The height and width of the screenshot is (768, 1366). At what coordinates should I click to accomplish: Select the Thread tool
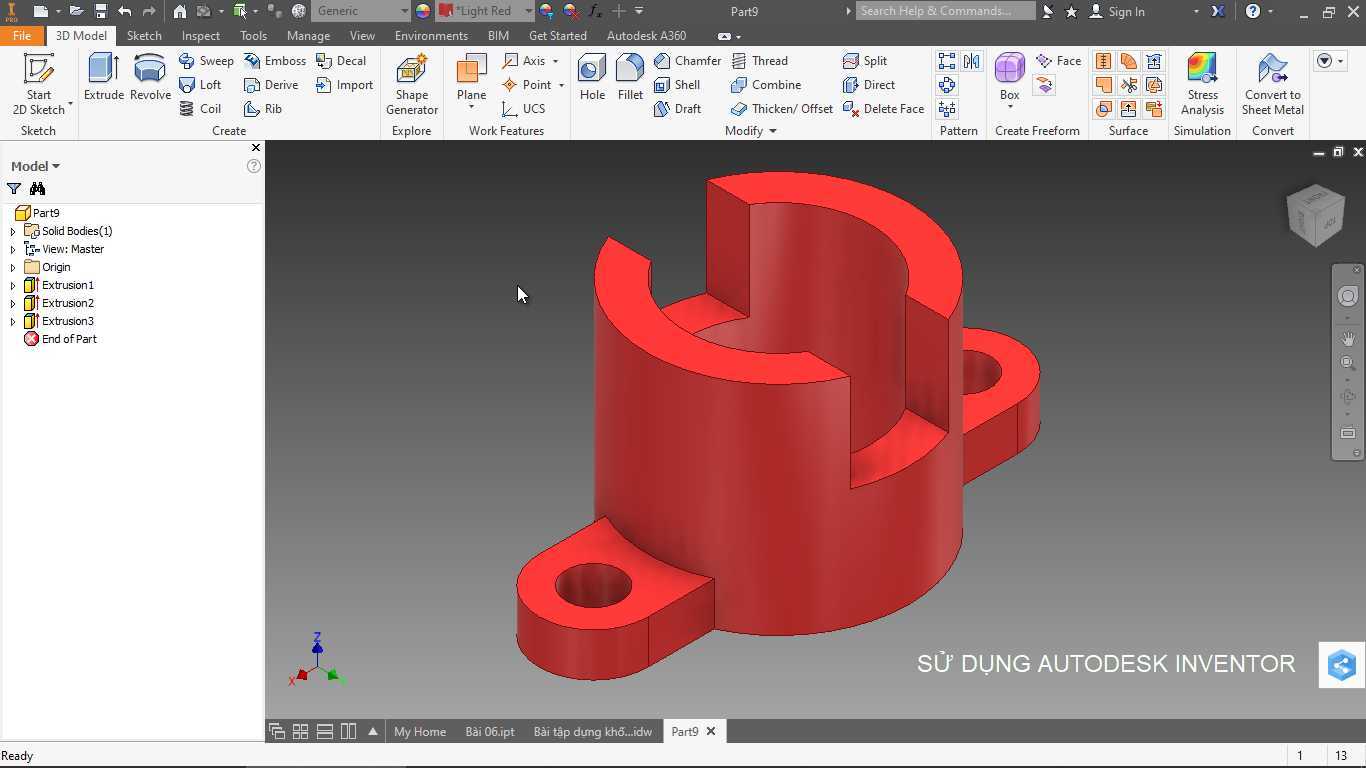(760, 61)
